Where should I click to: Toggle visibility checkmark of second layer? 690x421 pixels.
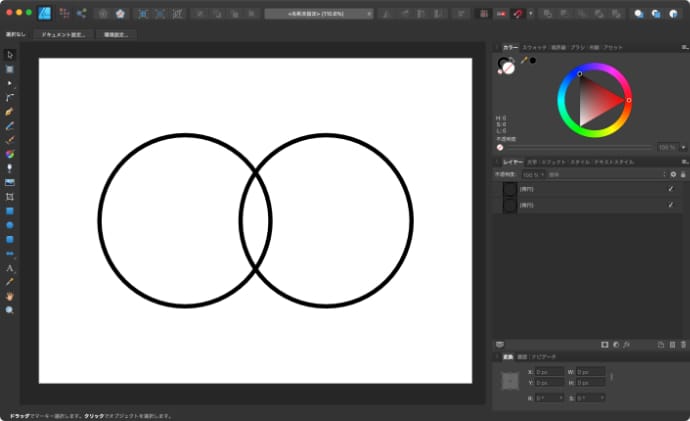coord(671,205)
